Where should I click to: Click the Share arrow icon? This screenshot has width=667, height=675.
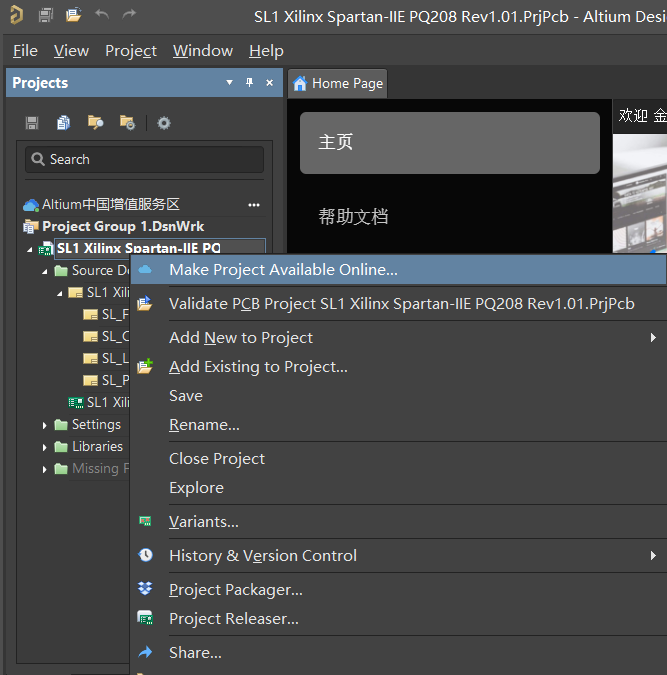(145, 652)
